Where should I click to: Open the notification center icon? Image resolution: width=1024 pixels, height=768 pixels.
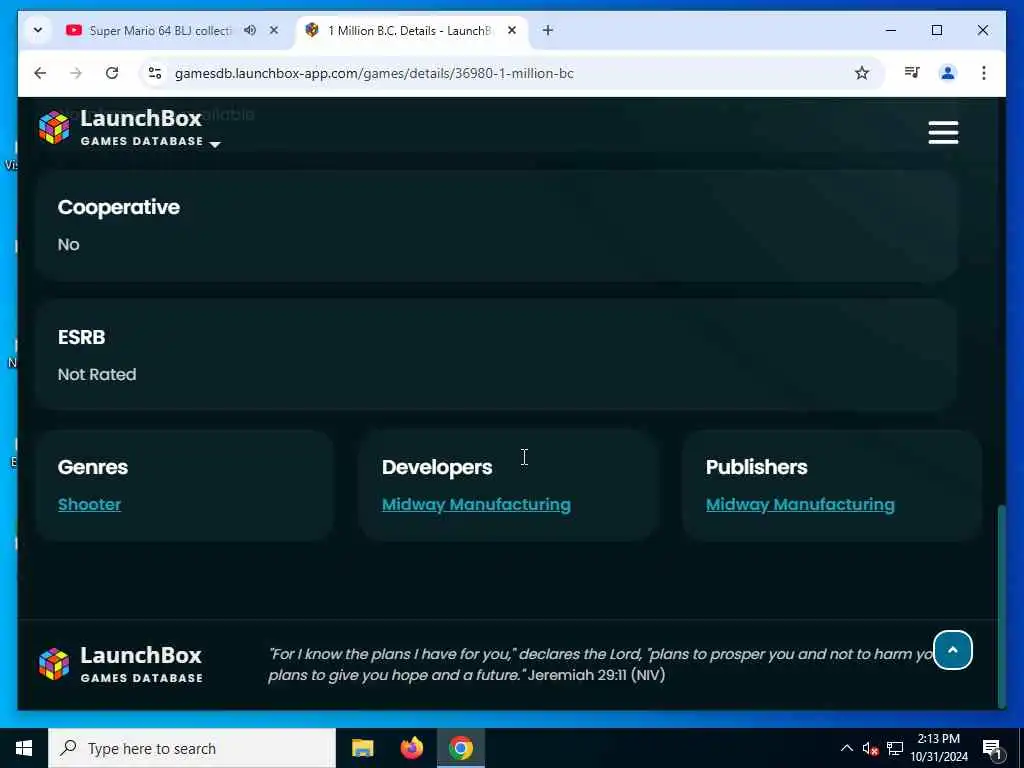992,748
